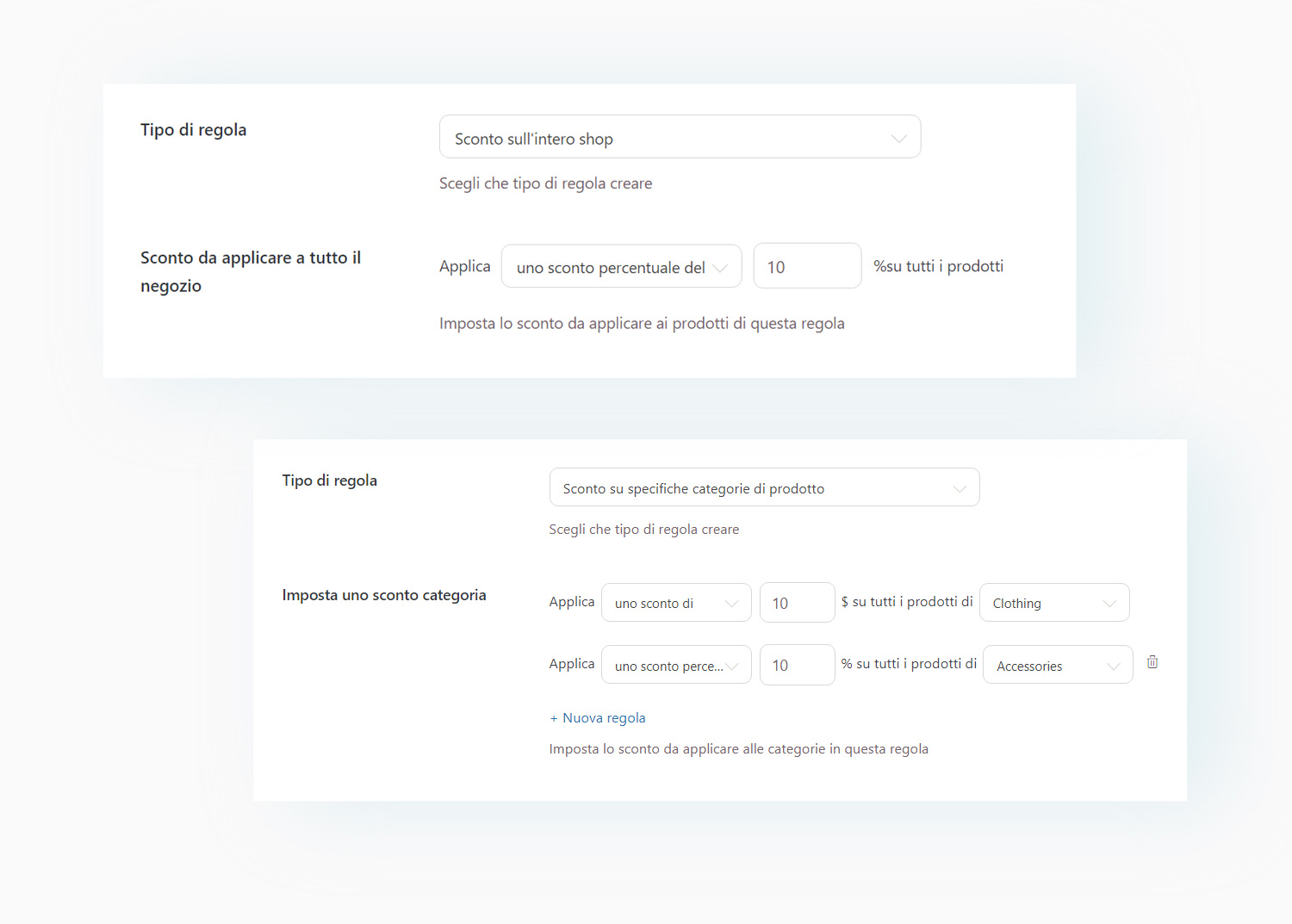This screenshot has width=1292, height=924.
Task: Click the chevron arrow in the Accessories dropdown
Action: [1113, 666]
